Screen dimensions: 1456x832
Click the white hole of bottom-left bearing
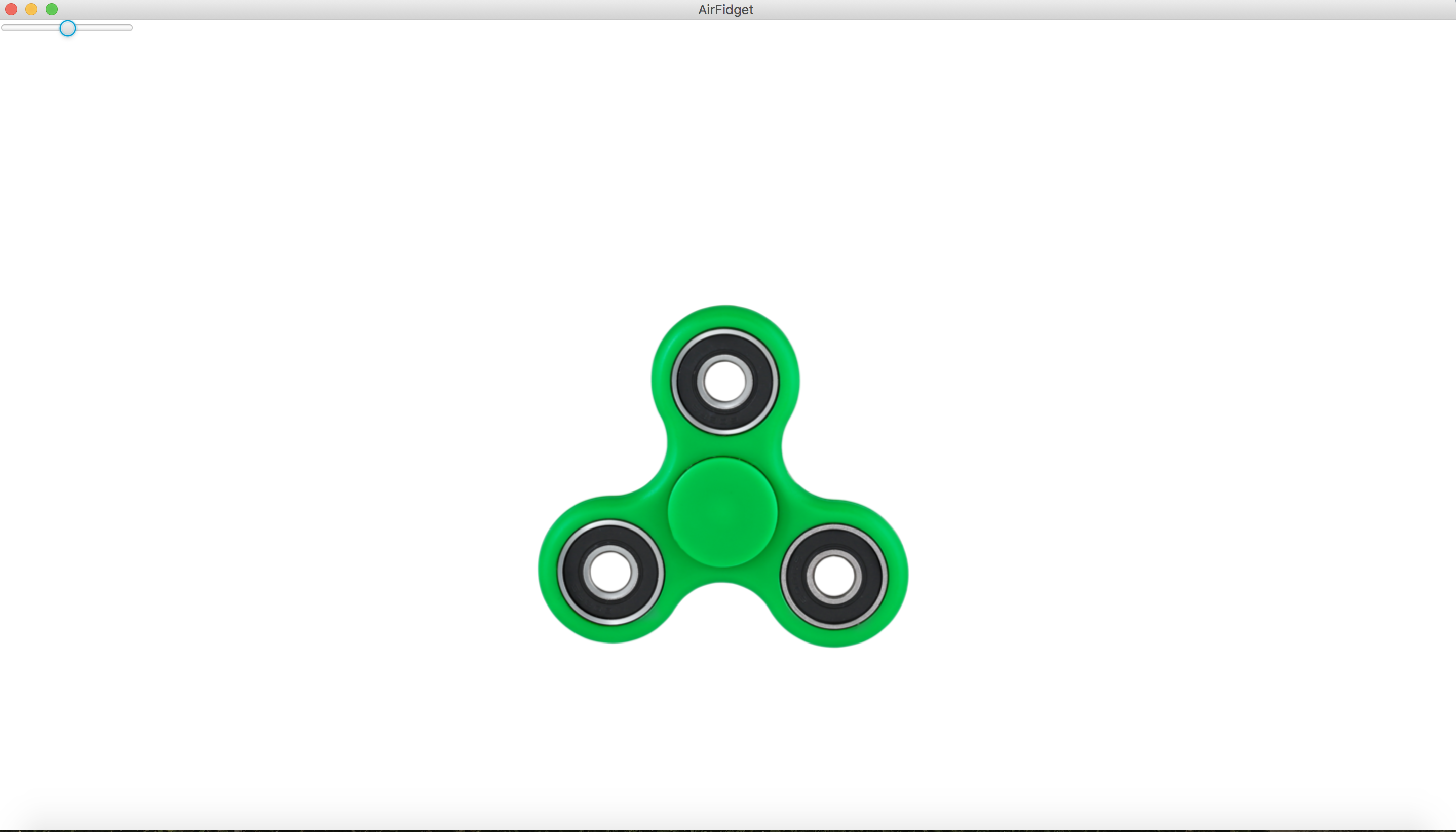pos(610,572)
